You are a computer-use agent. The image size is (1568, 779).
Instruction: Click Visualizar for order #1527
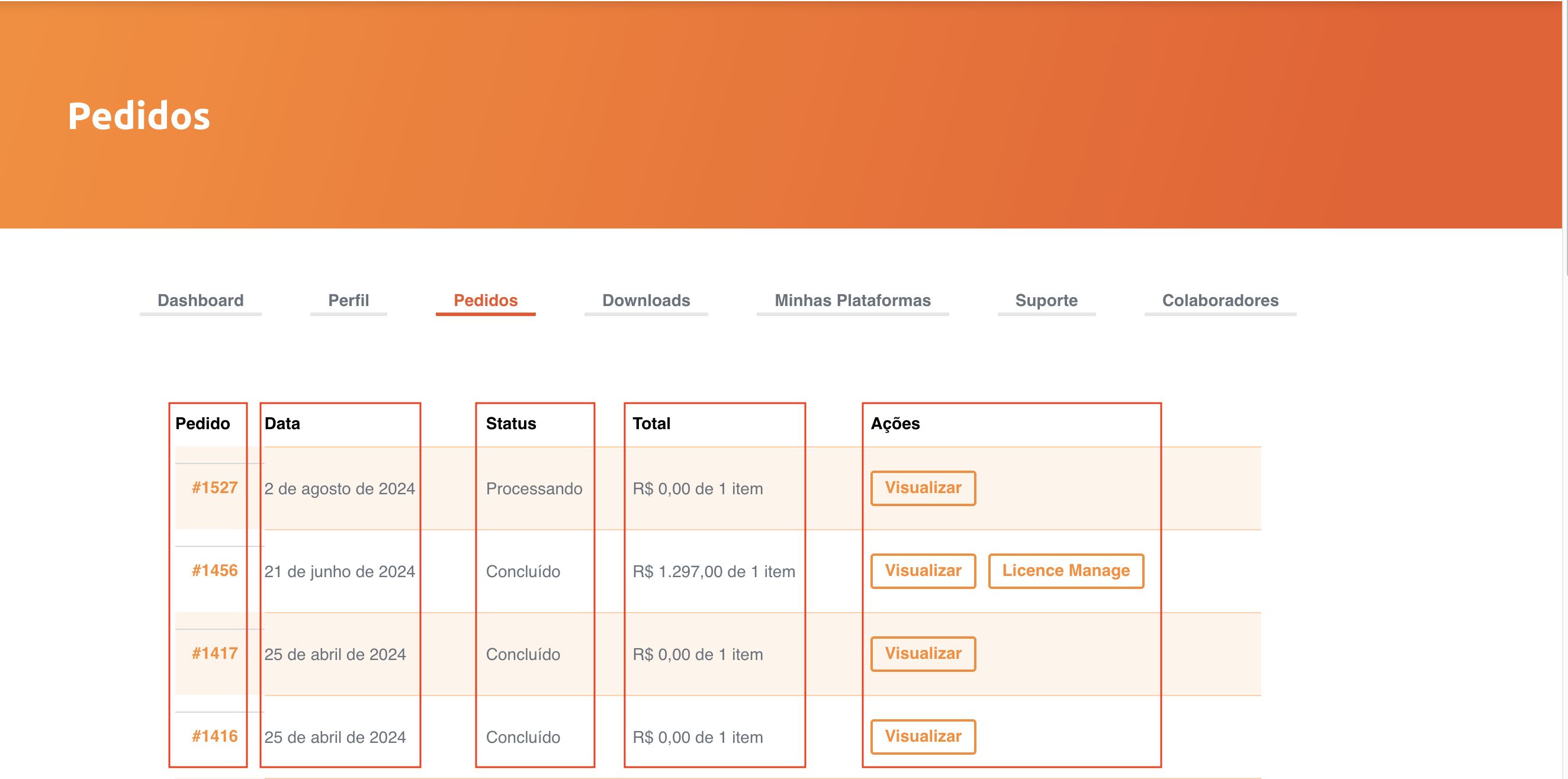[923, 488]
